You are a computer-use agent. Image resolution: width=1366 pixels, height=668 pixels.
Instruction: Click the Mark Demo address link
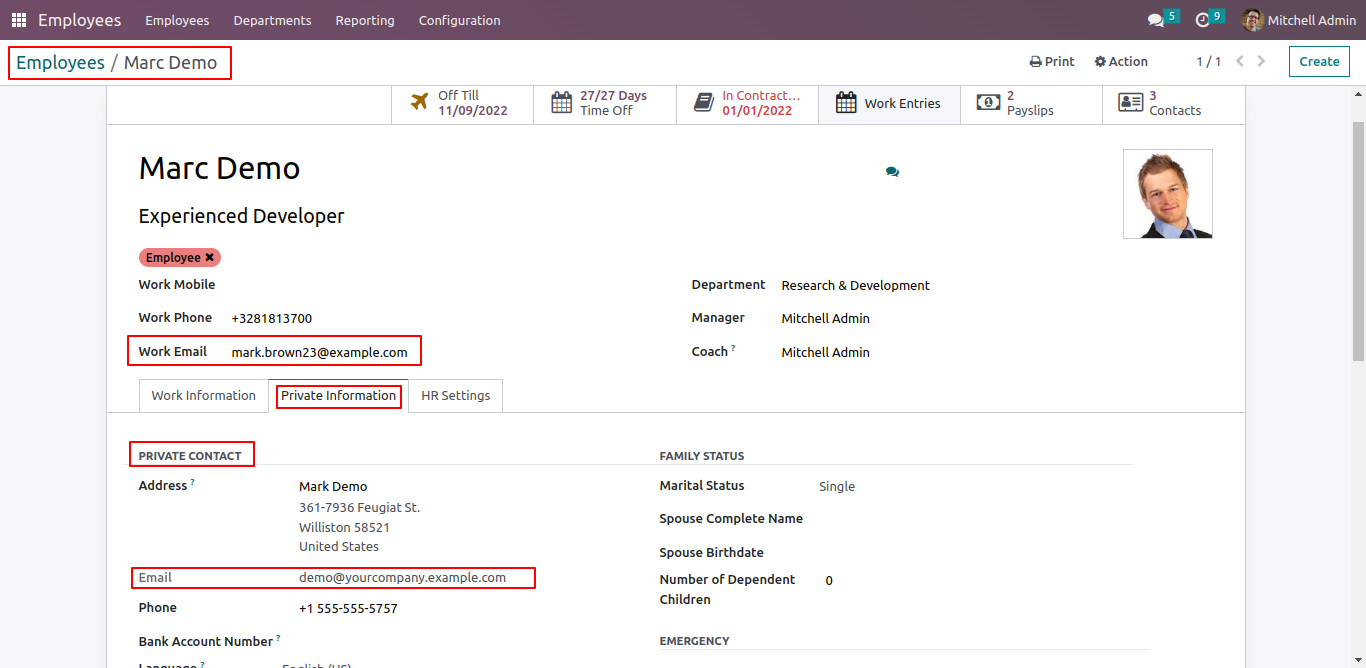point(333,487)
